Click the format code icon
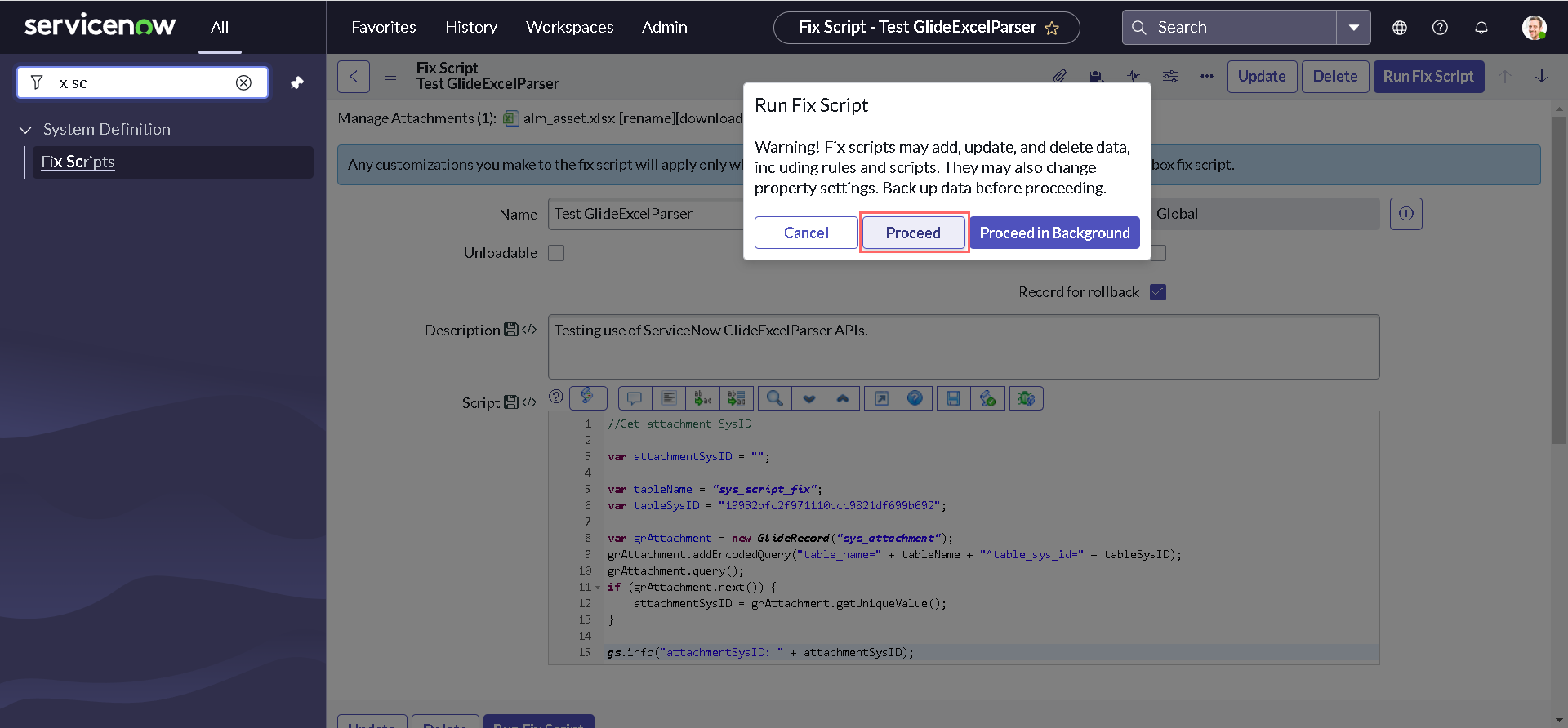Image resolution: width=1568 pixels, height=728 pixels. tap(669, 398)
